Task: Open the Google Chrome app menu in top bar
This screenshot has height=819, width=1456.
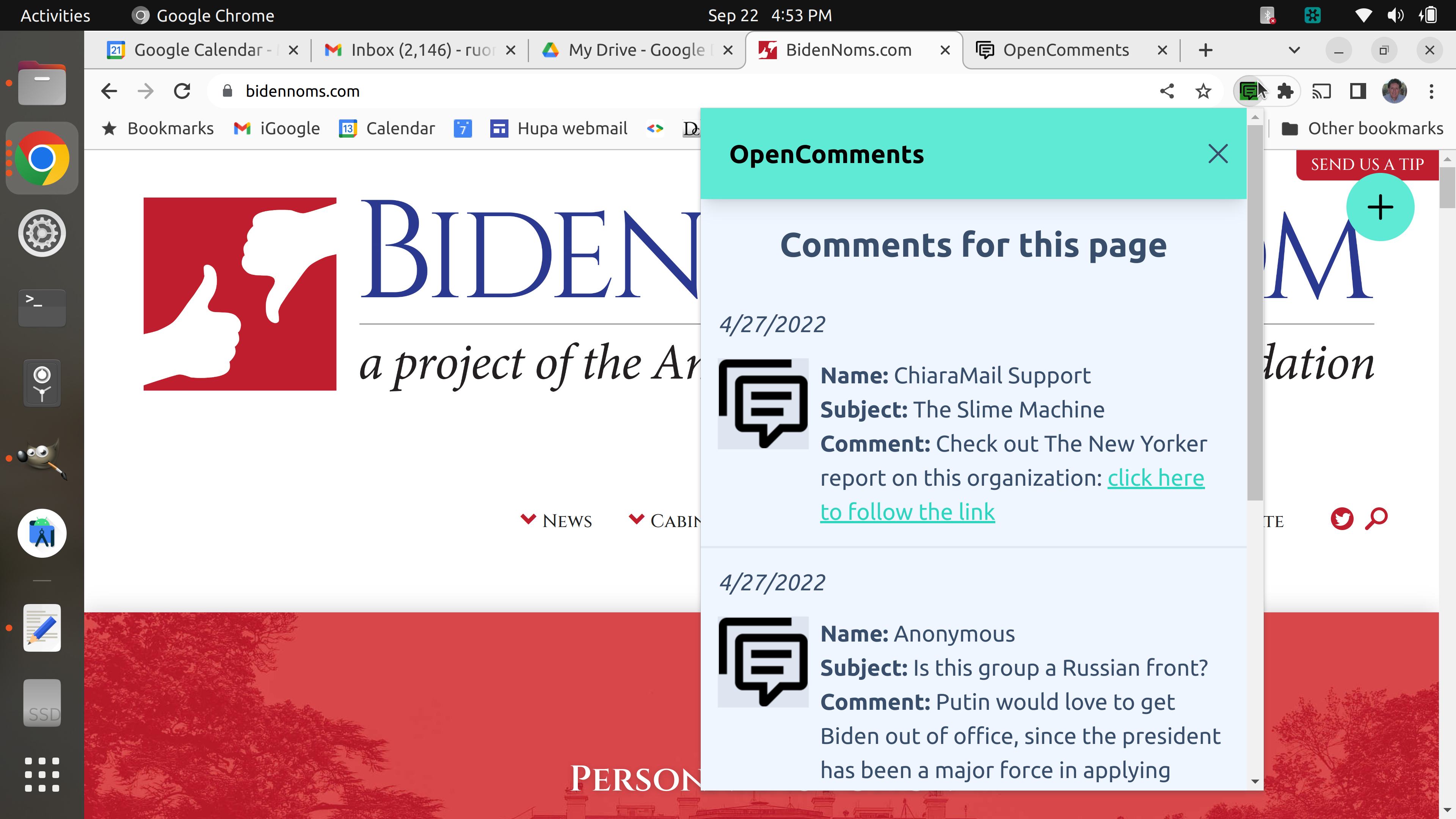Action: coord(203,15)
